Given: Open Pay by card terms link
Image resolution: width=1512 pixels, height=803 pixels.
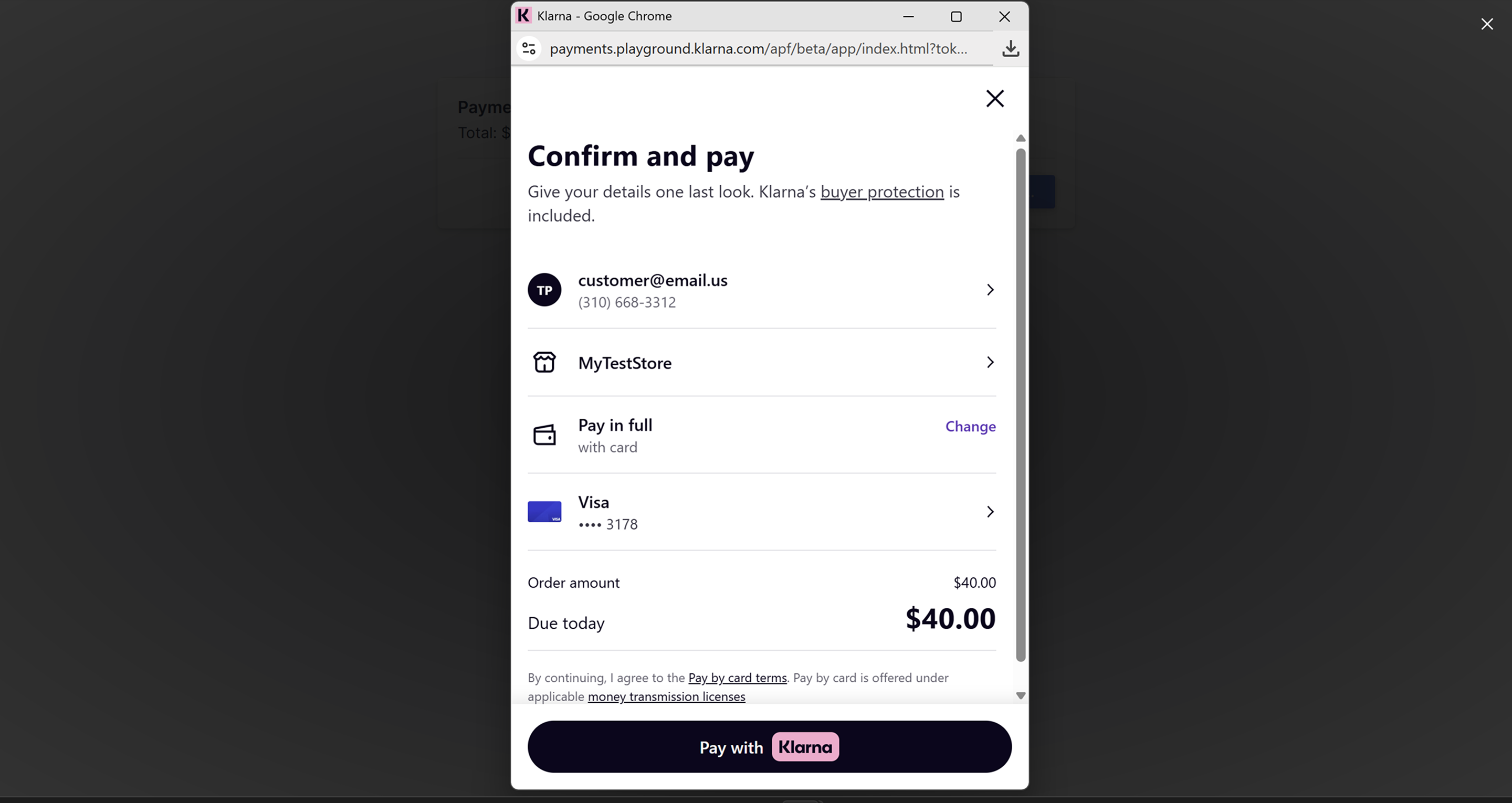Looking at the screenshot, I should [x=737, y=678].
